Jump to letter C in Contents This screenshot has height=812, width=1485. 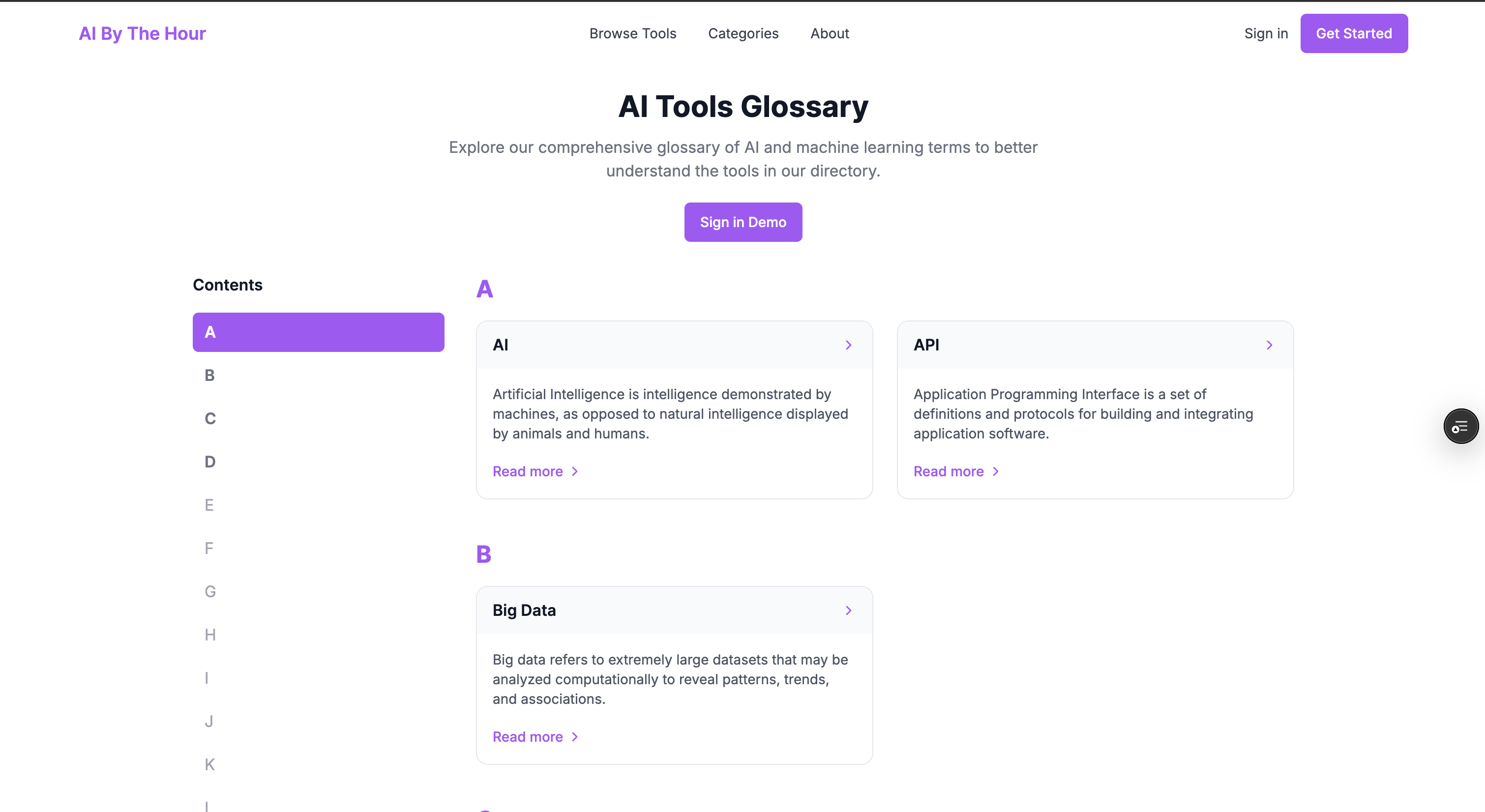point(210,419)
